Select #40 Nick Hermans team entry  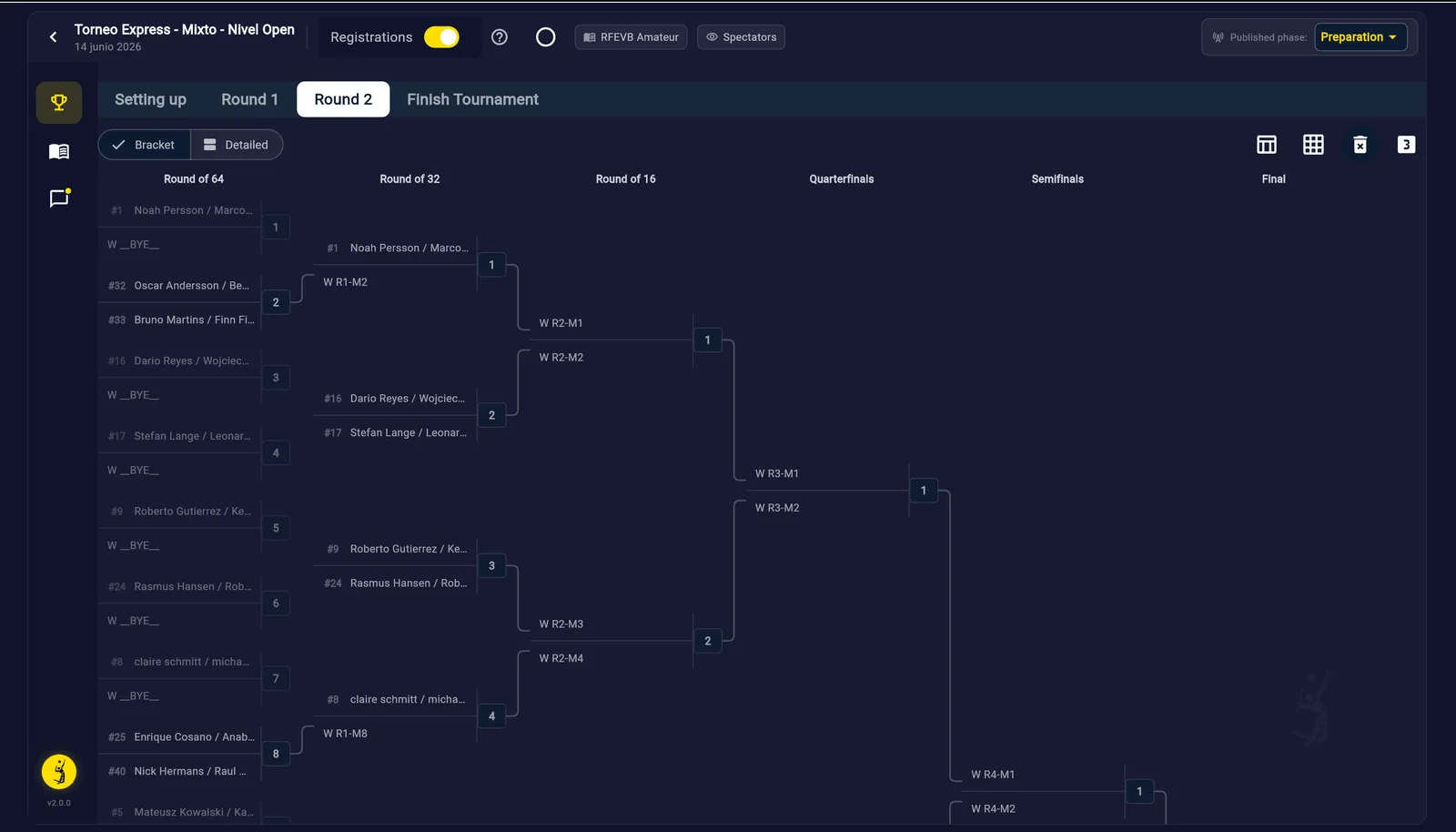pos(179,771)
